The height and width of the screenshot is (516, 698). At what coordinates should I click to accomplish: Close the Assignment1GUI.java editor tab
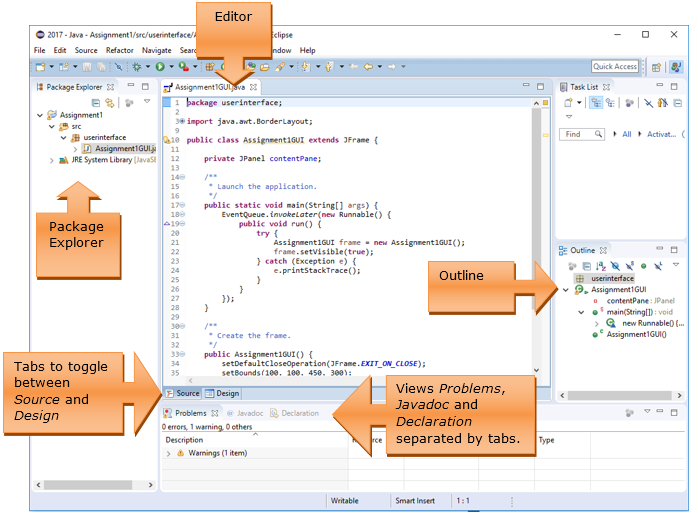253,87
